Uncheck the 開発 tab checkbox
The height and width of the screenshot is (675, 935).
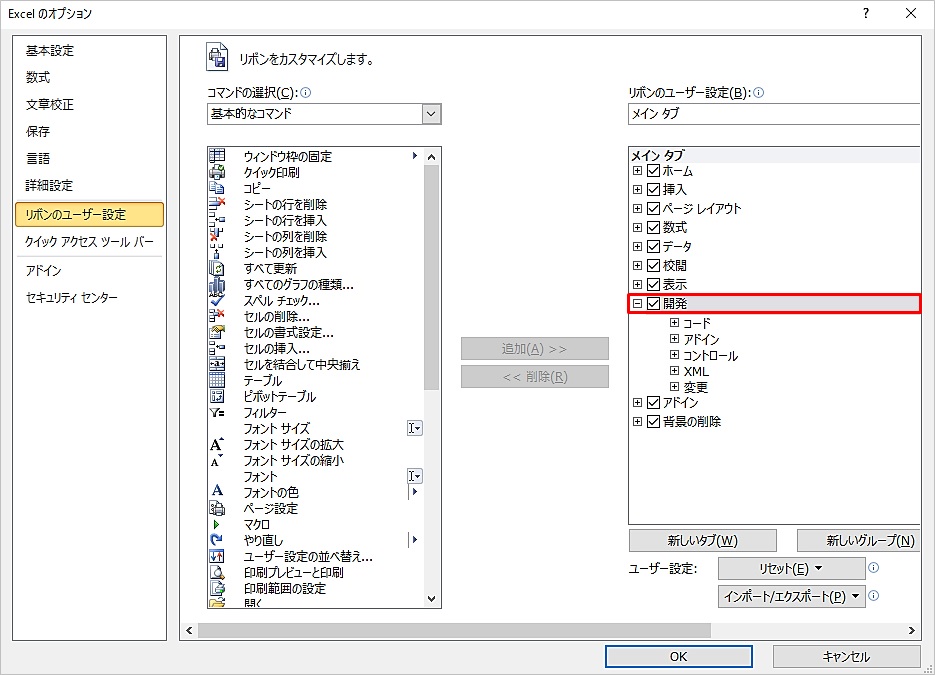654,303
